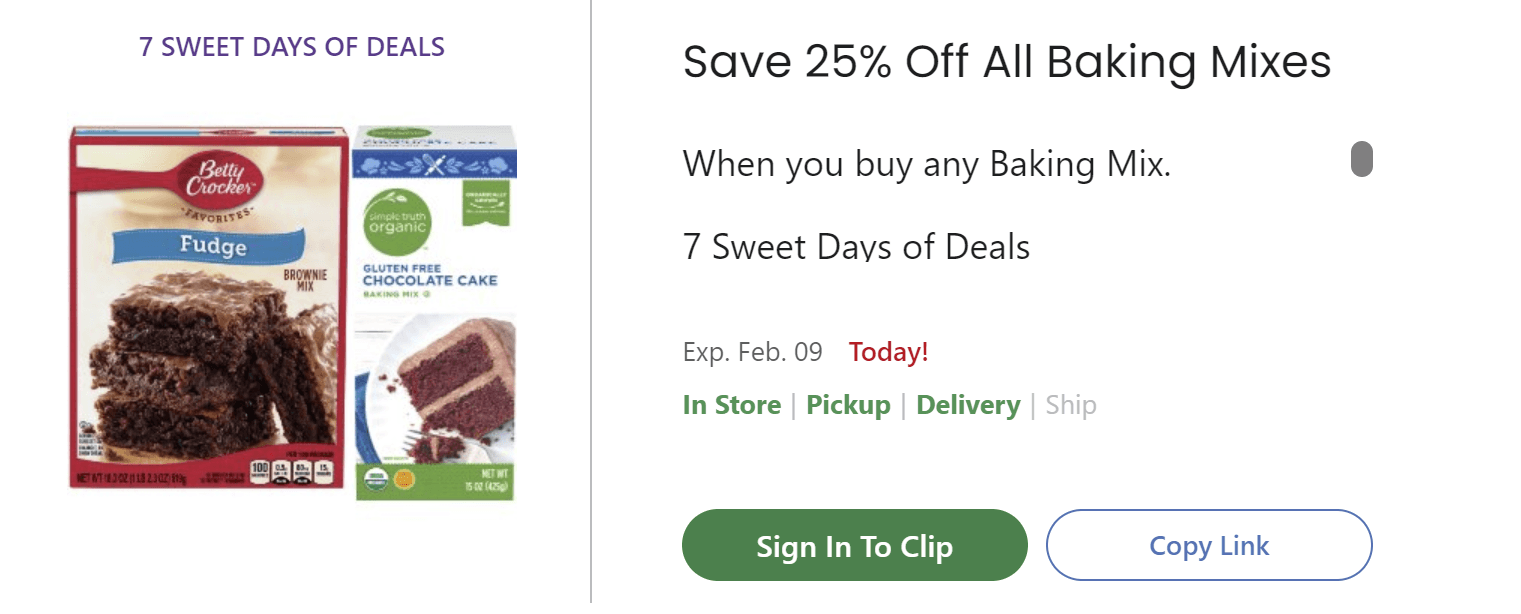1521x614 pixels.
Task: Click the Save 25% Off All Baking Mixes title
Action: [x=1006, y=62]
